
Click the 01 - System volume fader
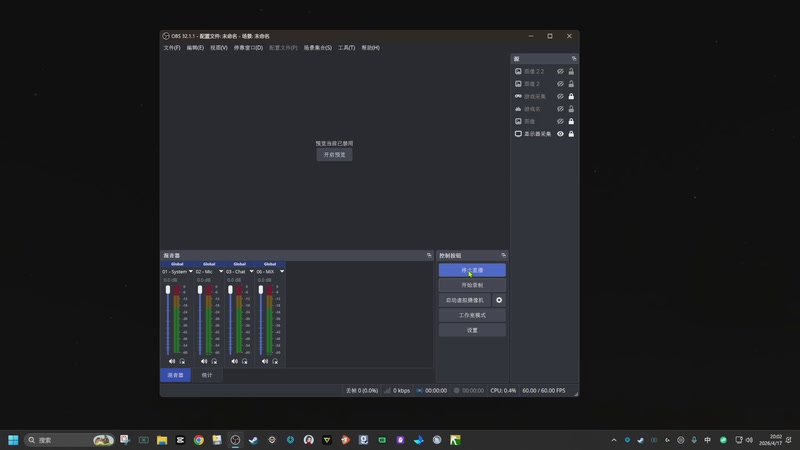(168, 290)
